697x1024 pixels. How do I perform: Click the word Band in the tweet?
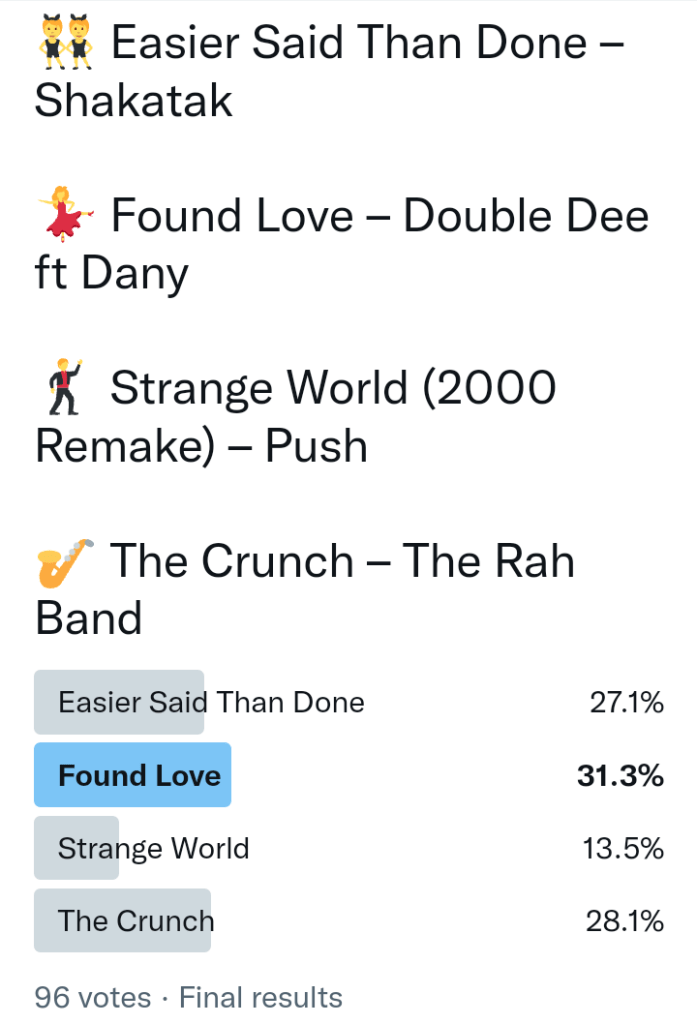(x=89, y=618)
